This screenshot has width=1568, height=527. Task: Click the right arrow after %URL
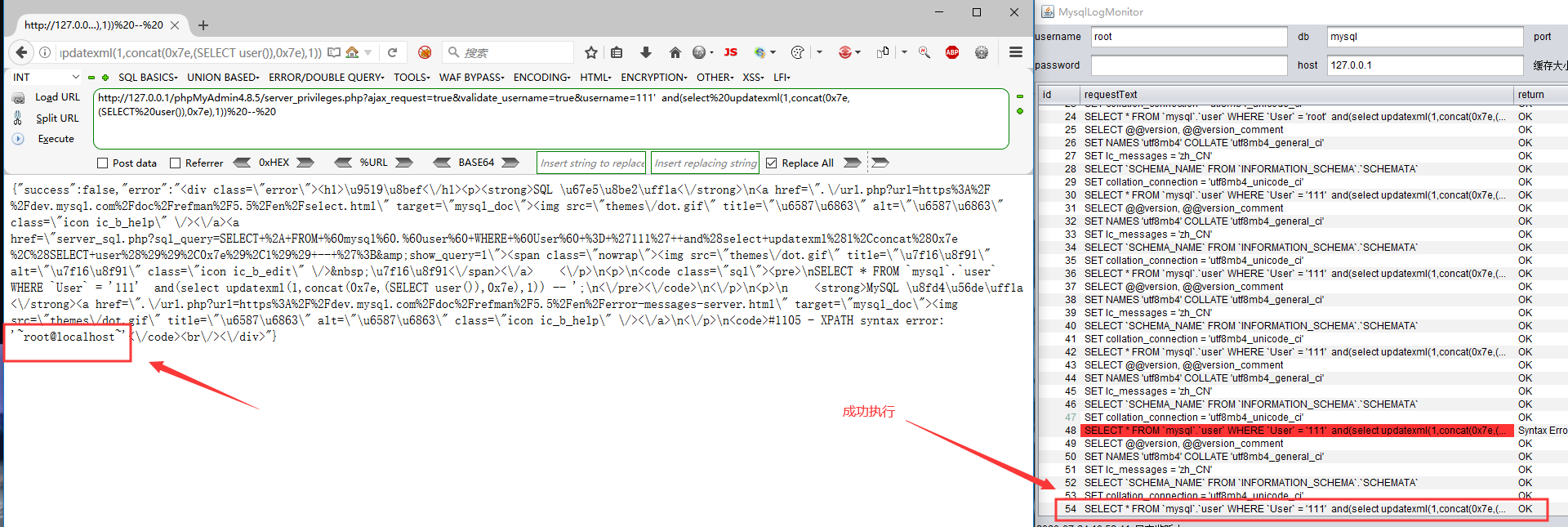pos(404,163)
